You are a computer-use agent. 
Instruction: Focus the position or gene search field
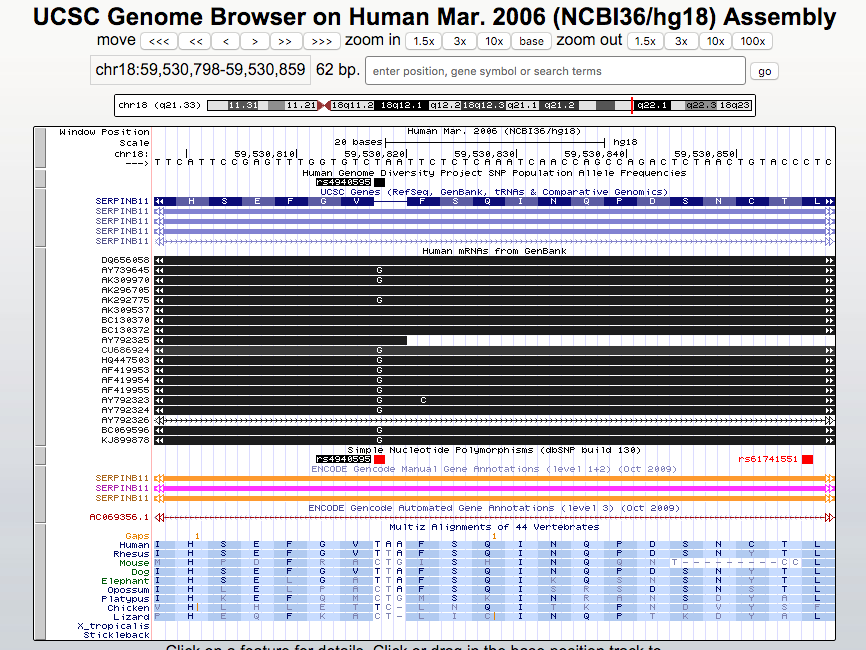555,71
